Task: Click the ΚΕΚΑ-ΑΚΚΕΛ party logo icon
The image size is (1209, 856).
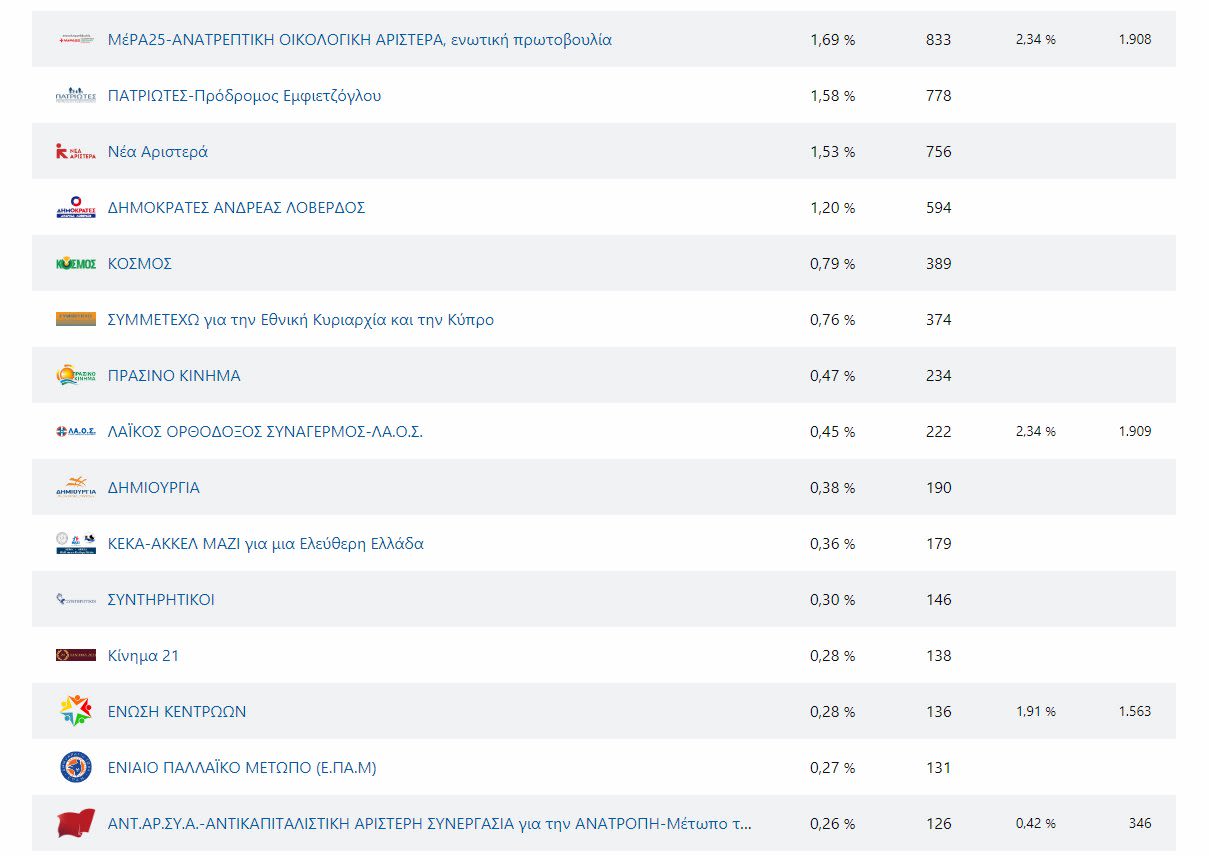Action: pos(76,544)
